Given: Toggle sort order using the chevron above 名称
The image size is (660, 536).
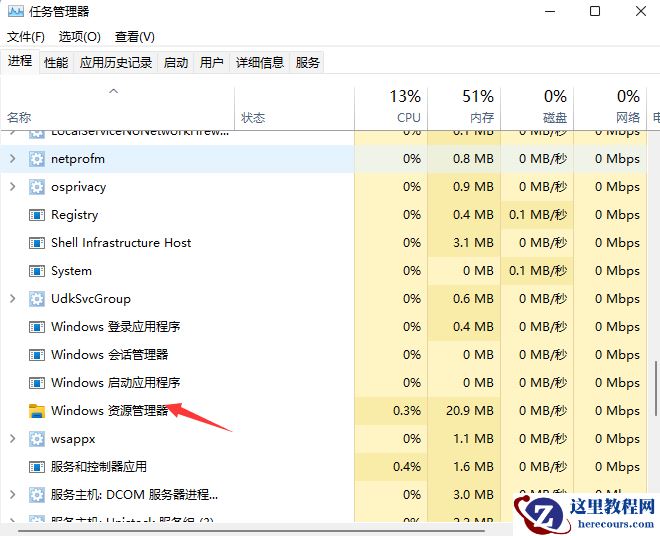Looking at the screenshot, I should tap(114, 91).
